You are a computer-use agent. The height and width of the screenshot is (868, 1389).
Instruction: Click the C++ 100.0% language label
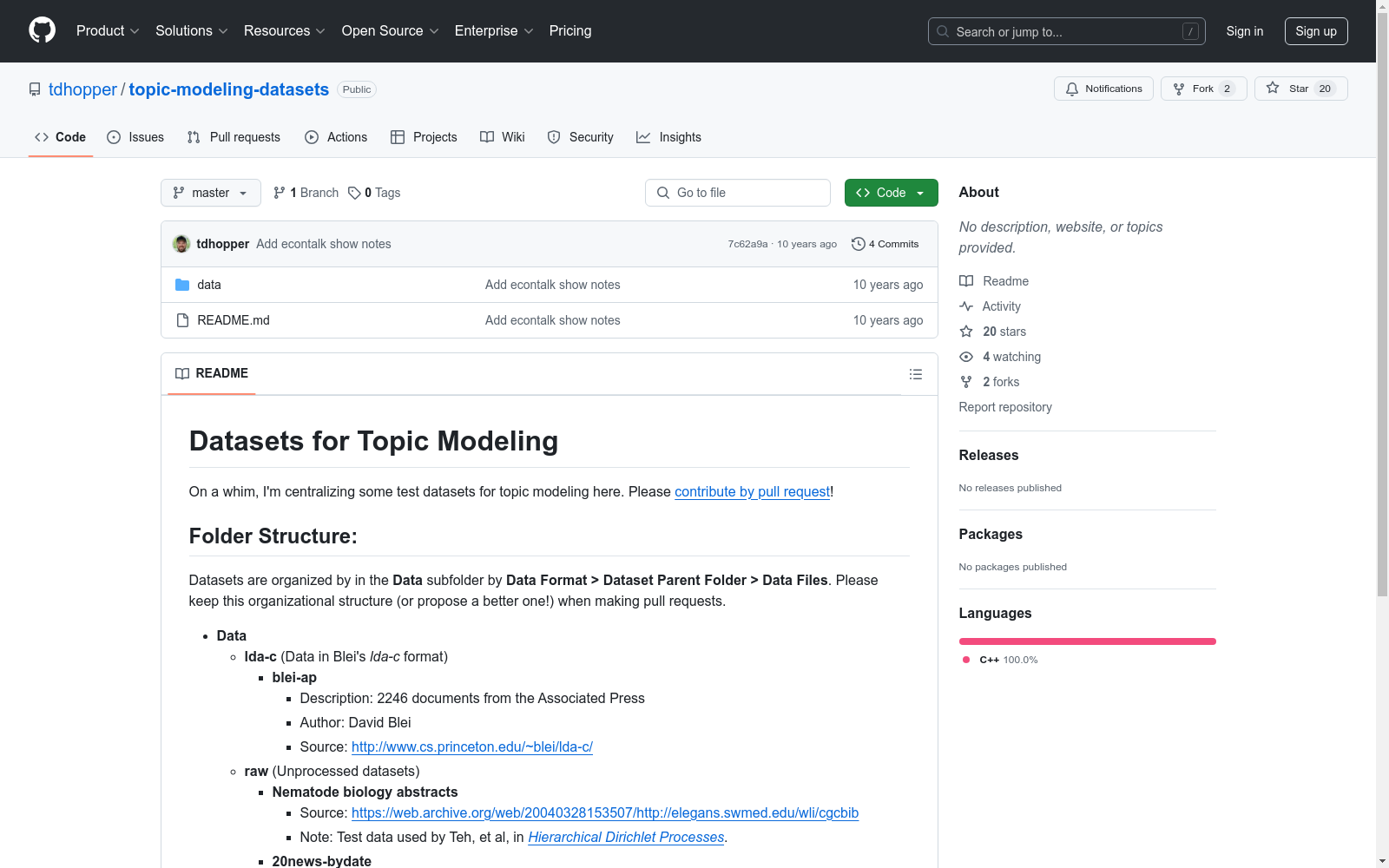tap(1000, 660)
